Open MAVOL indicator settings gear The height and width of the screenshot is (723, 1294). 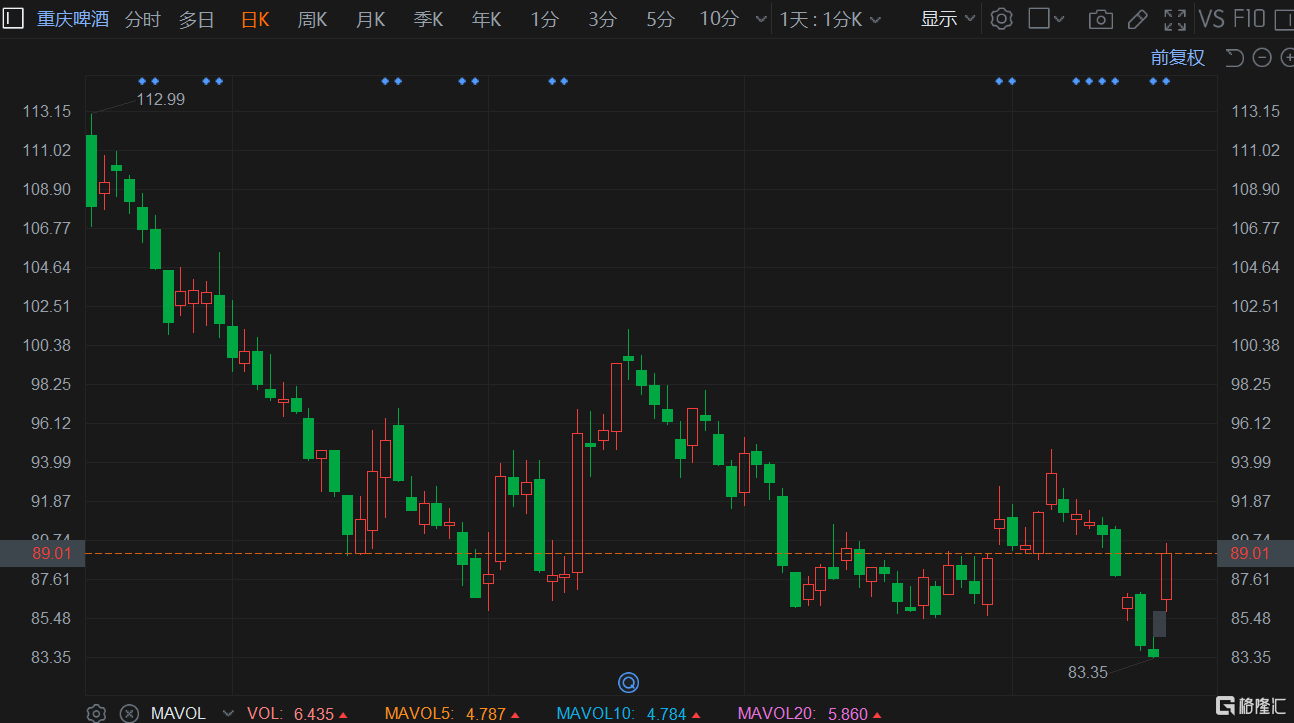tap(96, 713)
